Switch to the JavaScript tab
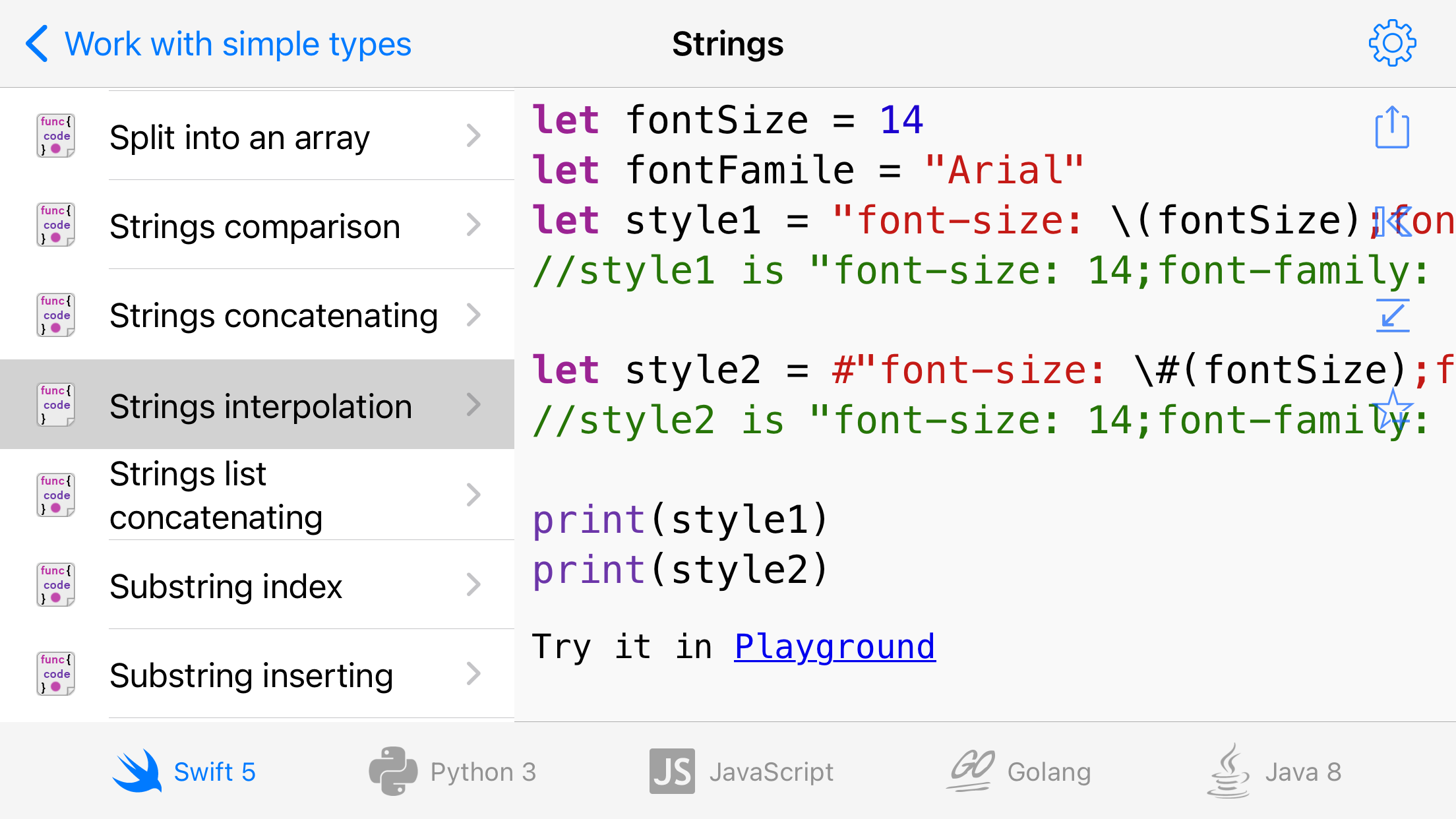 [x=742, y=771]
